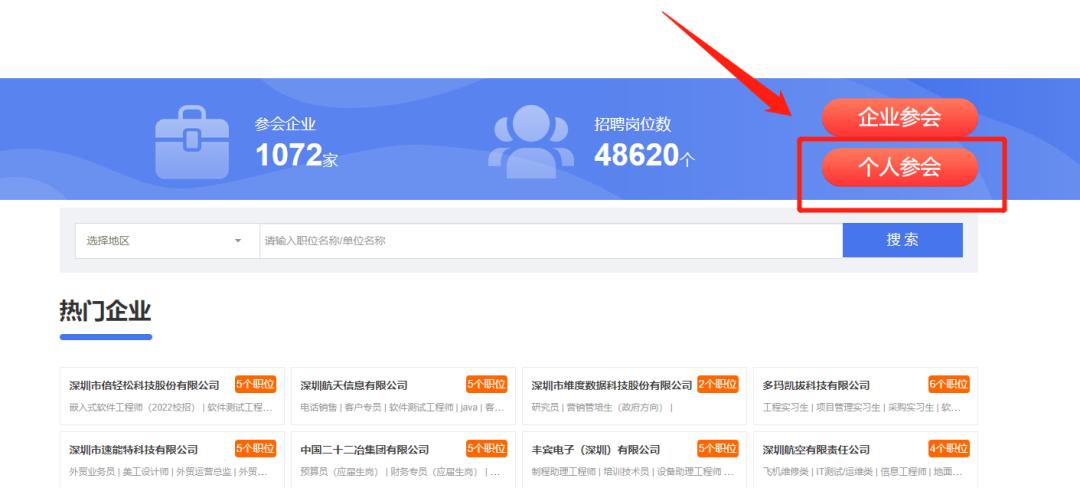Click the 热门企业 section heading

(105, 312)
